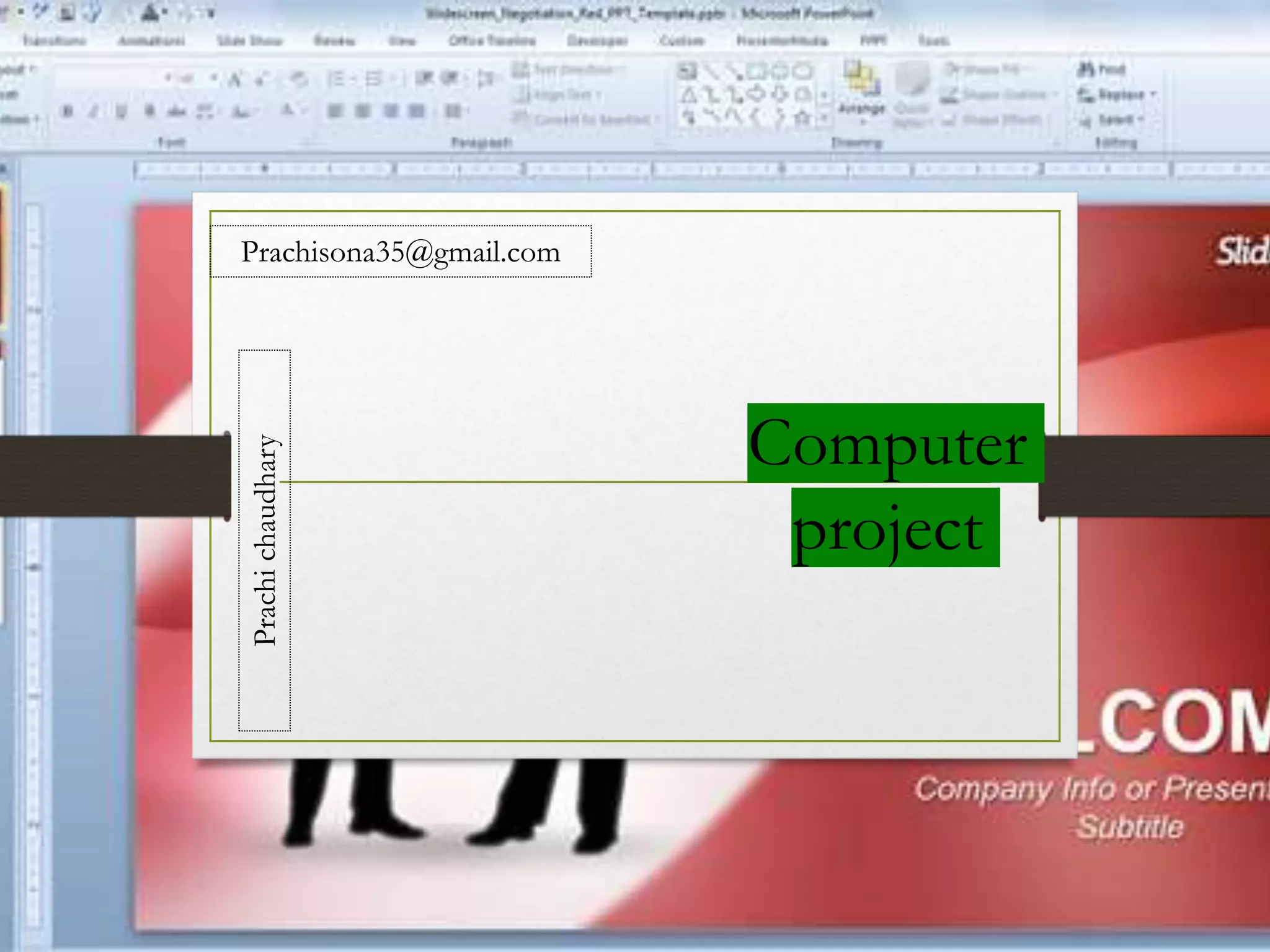Click the Bold formatting icon
The width and height of the screenshot is (1270, 952).
pos(68,112)
